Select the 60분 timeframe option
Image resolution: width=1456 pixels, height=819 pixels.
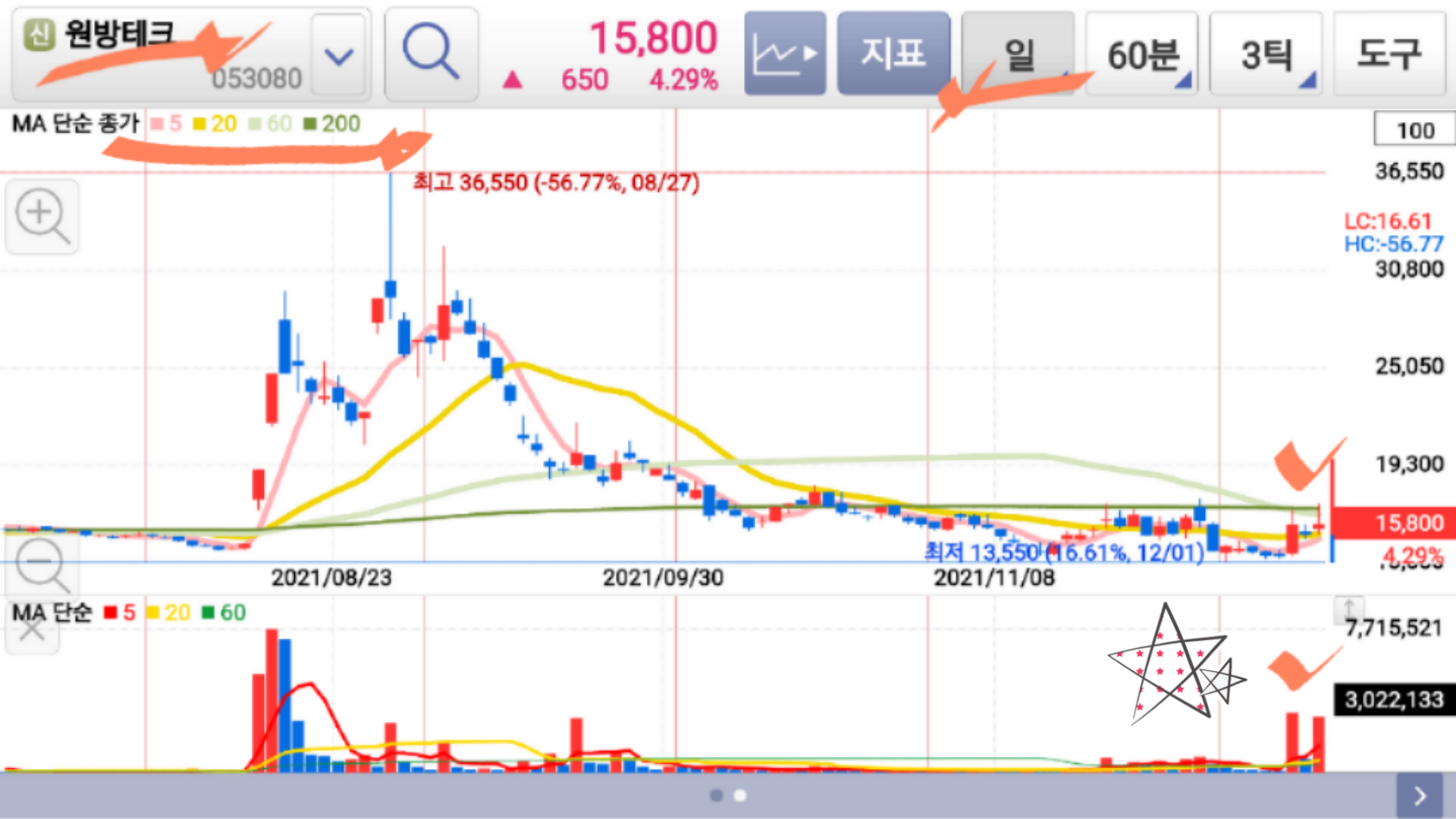click(x=1142, y=54)
